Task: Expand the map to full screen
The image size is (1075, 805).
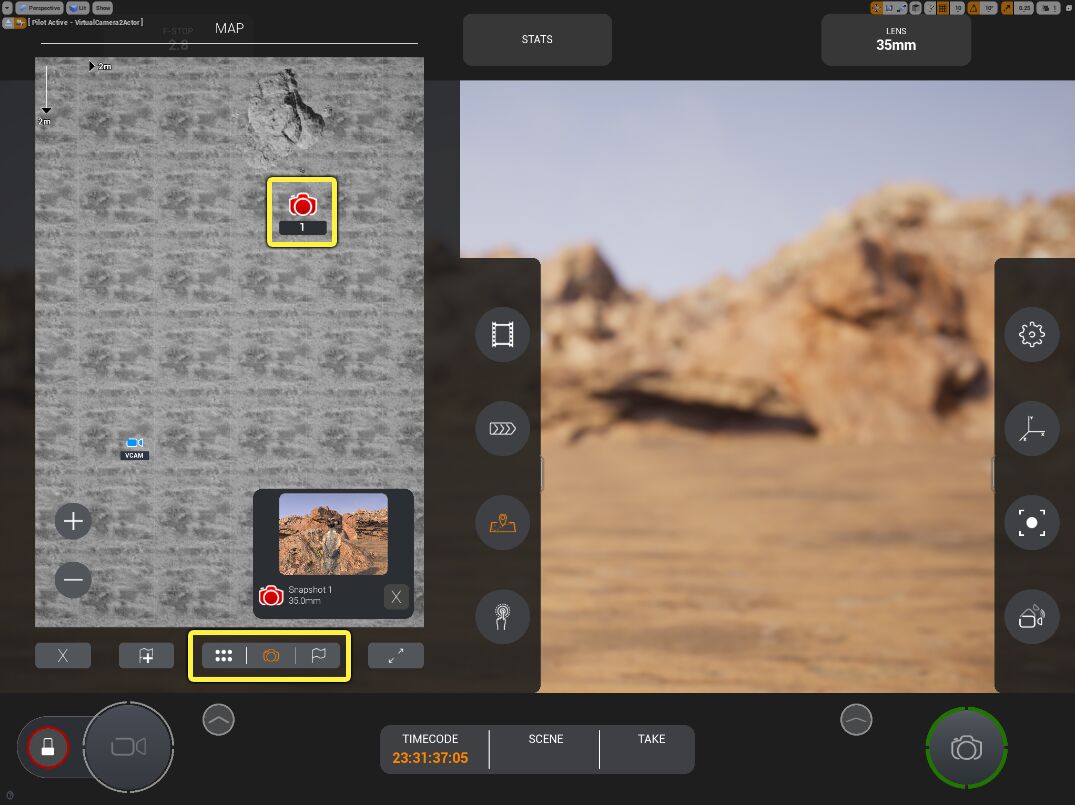Action: click(396, 656)
